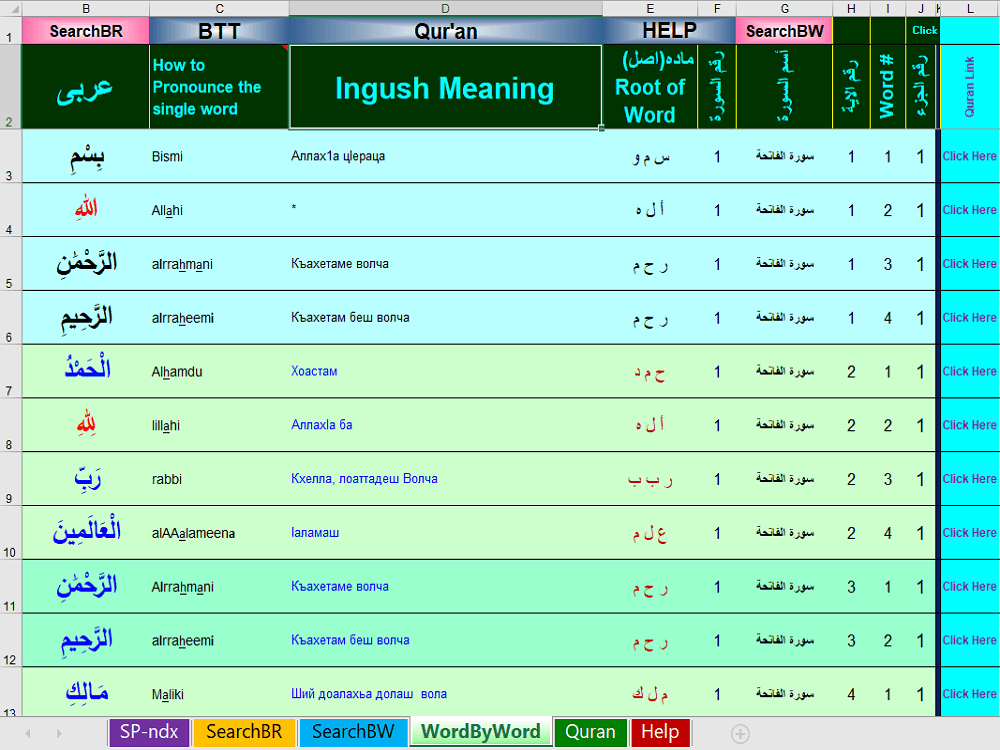Viewport: 1000px width, 750px height.
Task: Click next sheet navigation arrow
Action: point(59,733)
